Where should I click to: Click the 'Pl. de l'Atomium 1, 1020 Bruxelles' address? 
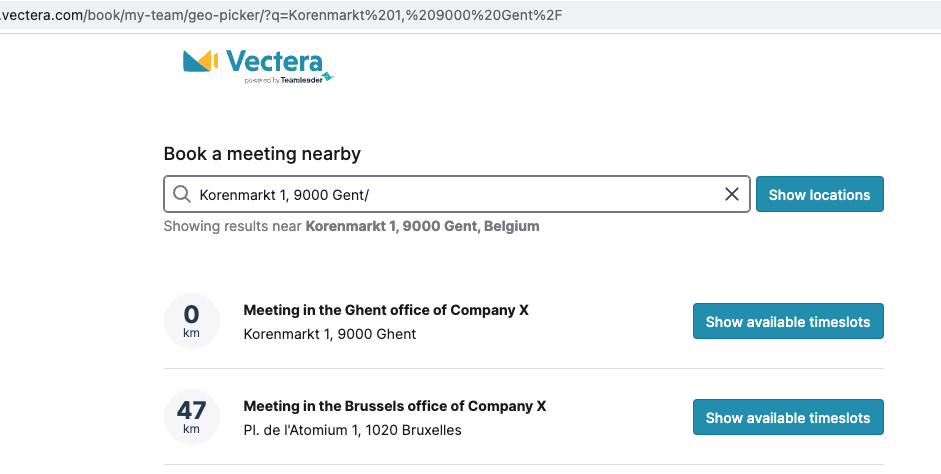tap(352, 430)
